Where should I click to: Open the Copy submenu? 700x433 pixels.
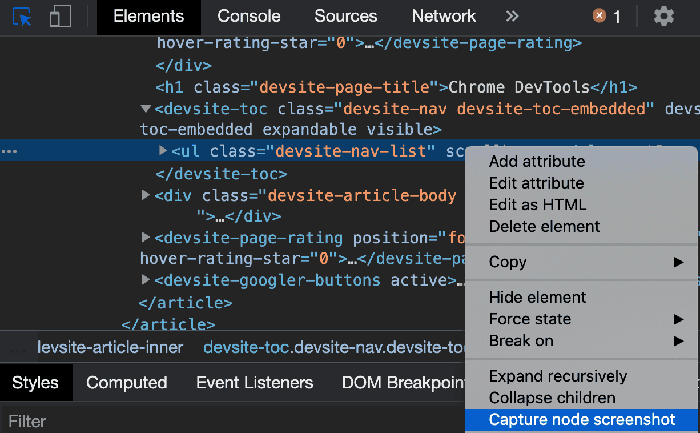509,262
